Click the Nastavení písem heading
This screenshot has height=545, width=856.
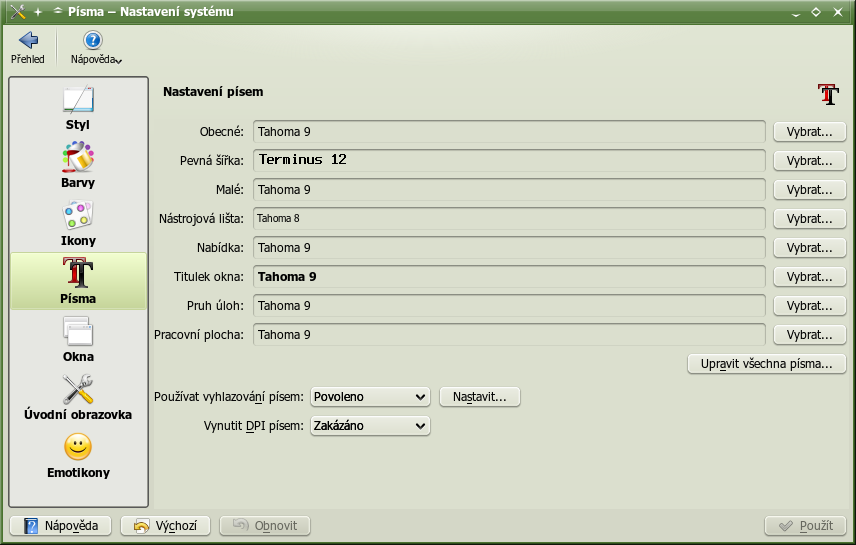click(213, 92)
